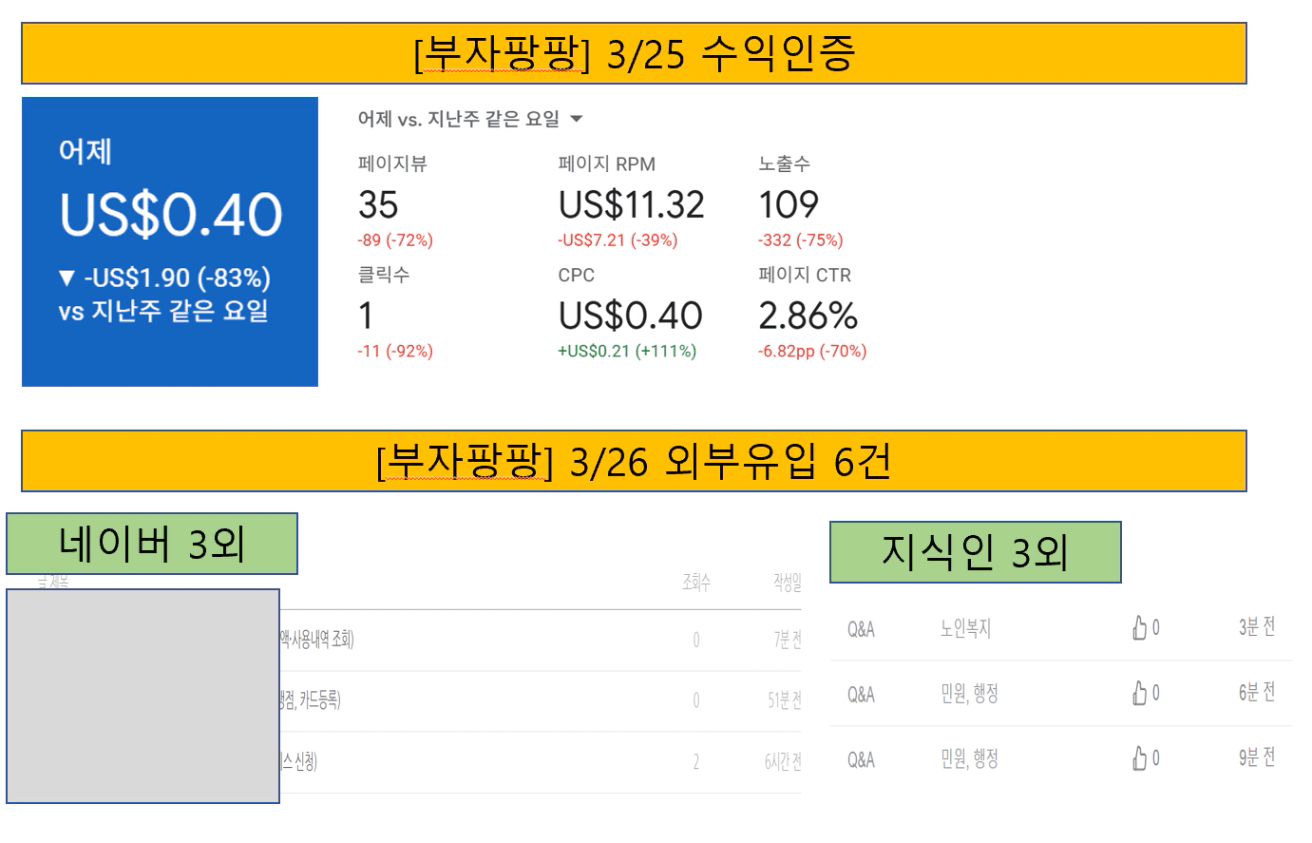Open the post ending in 카드등록)
The width and height of the screenshot is (1312, 843).
[311, 702]
